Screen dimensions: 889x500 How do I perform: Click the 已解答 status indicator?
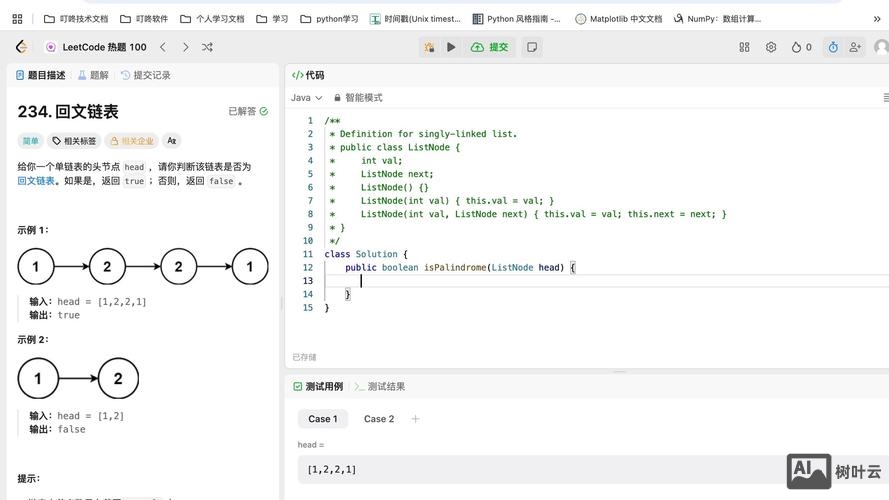coord(248,111)
